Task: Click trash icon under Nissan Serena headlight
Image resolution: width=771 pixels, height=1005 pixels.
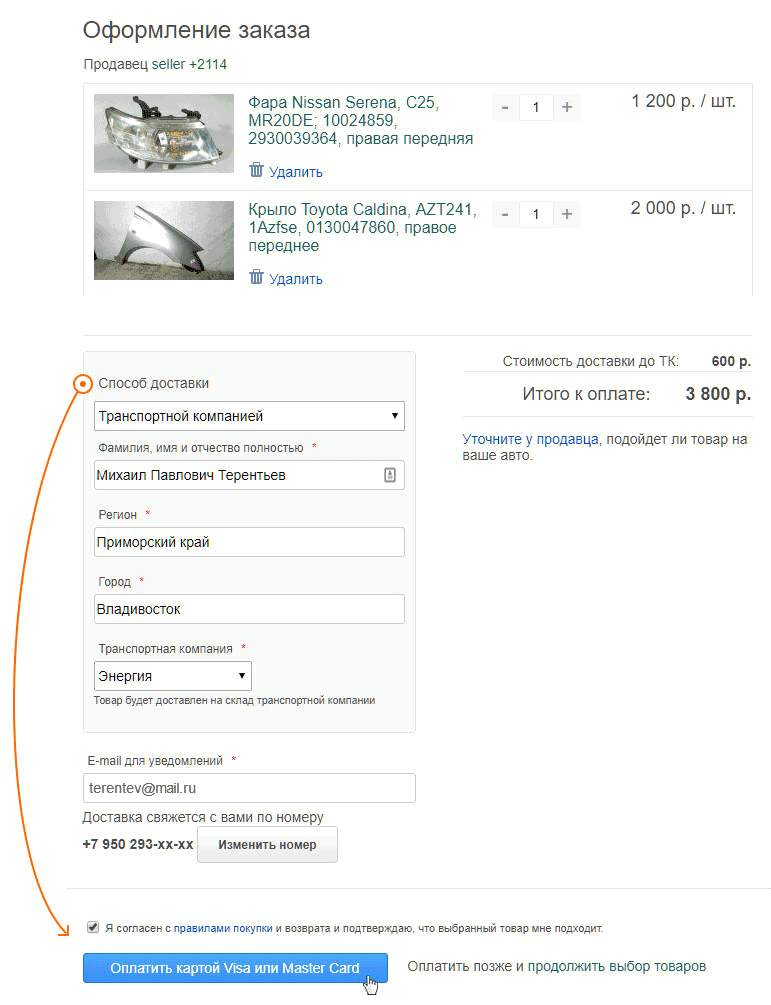Action: [256, 170]
